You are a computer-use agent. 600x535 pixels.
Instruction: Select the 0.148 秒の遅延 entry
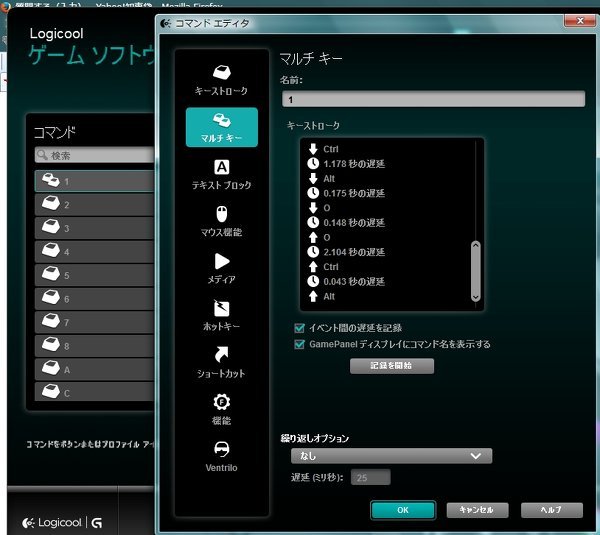pos(346,223)
